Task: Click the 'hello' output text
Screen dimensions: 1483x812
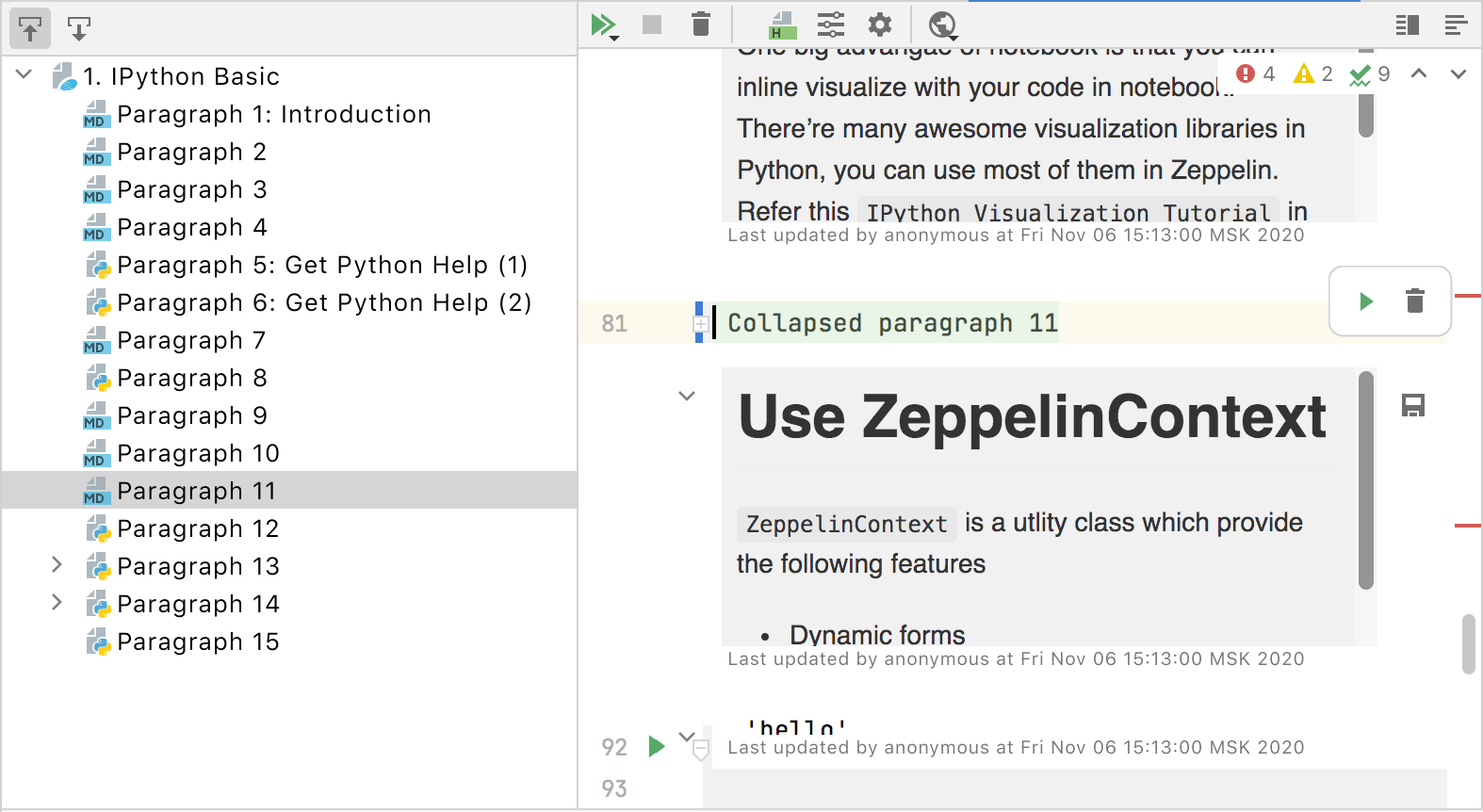Action: (x=796, y=727)
